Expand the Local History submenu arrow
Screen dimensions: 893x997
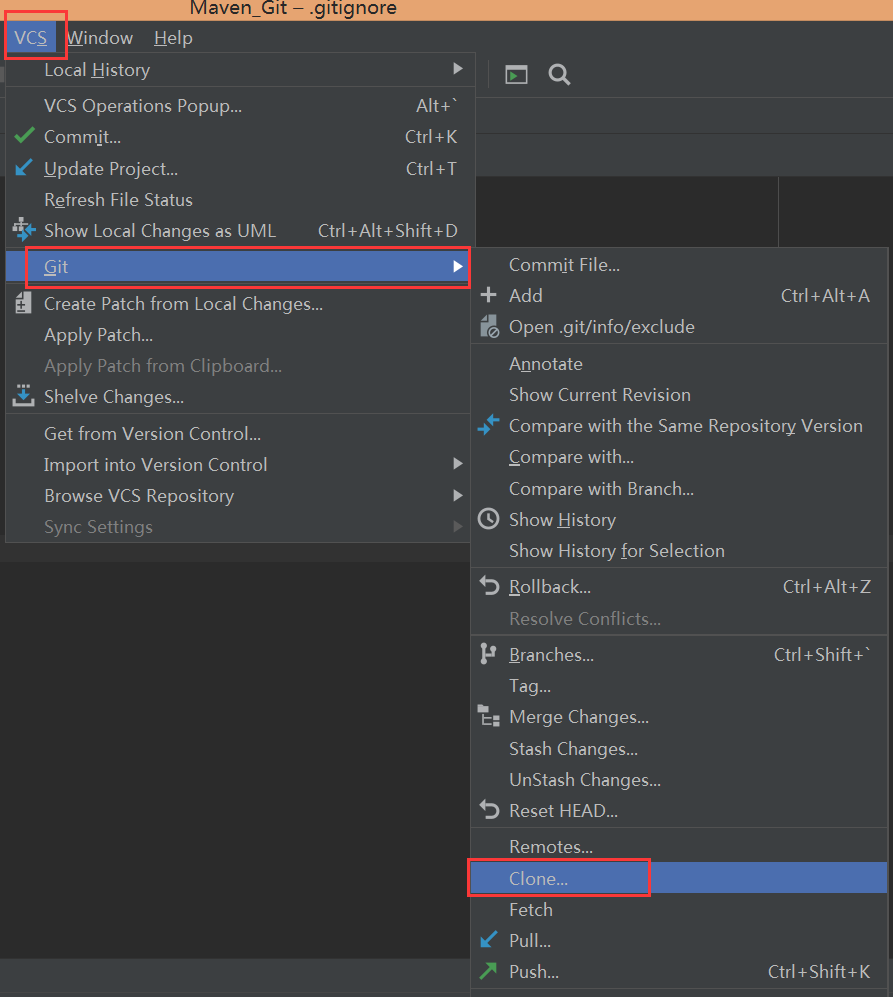tap(457, 69)
